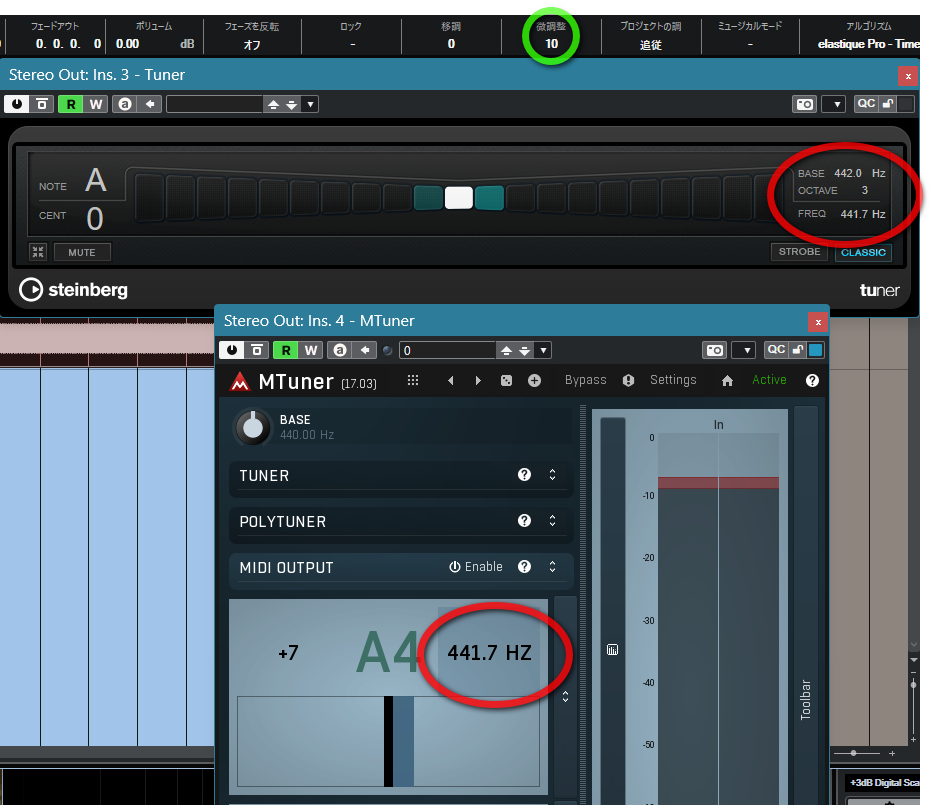
Task: Collapse the POLYTUNER section
Action: point(552,520)
